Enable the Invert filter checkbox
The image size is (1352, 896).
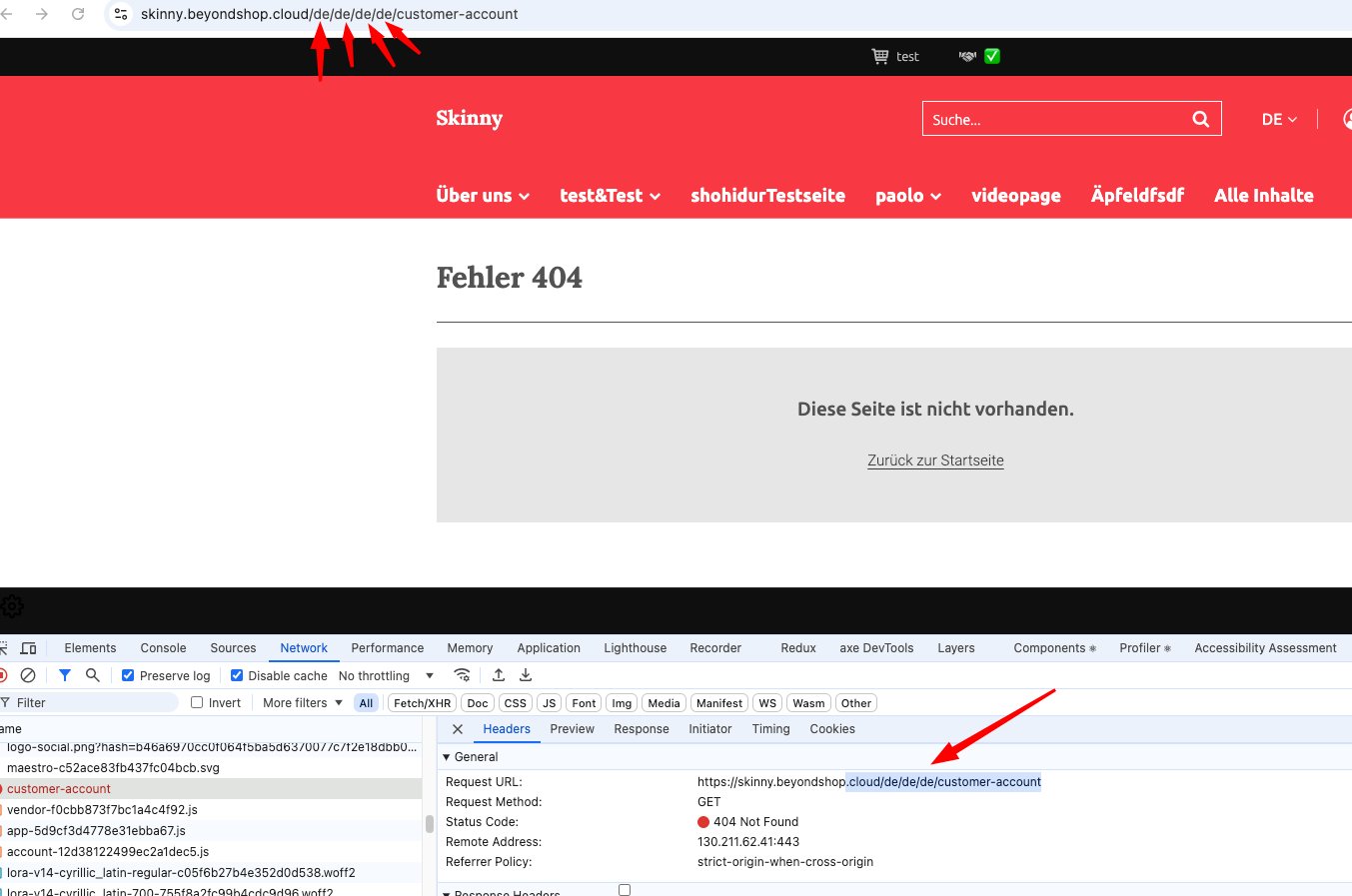coord(197,702)
